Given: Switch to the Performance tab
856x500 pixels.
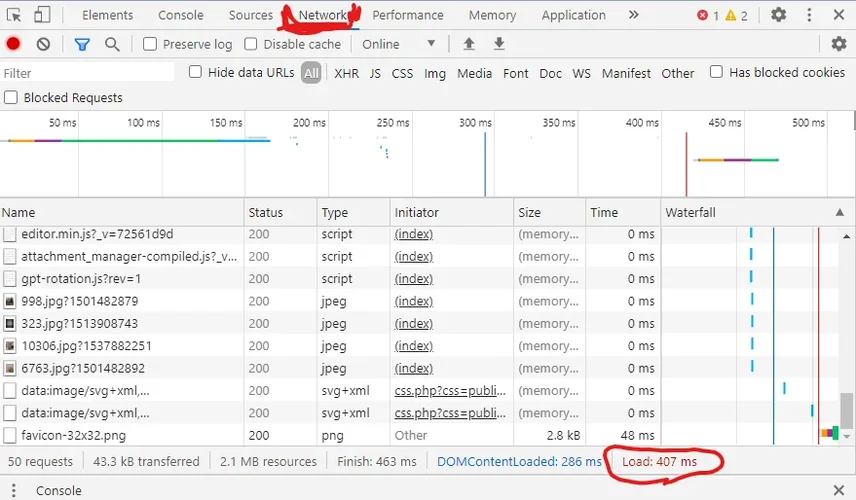Looking at the screenshot, I should [407, 15].
